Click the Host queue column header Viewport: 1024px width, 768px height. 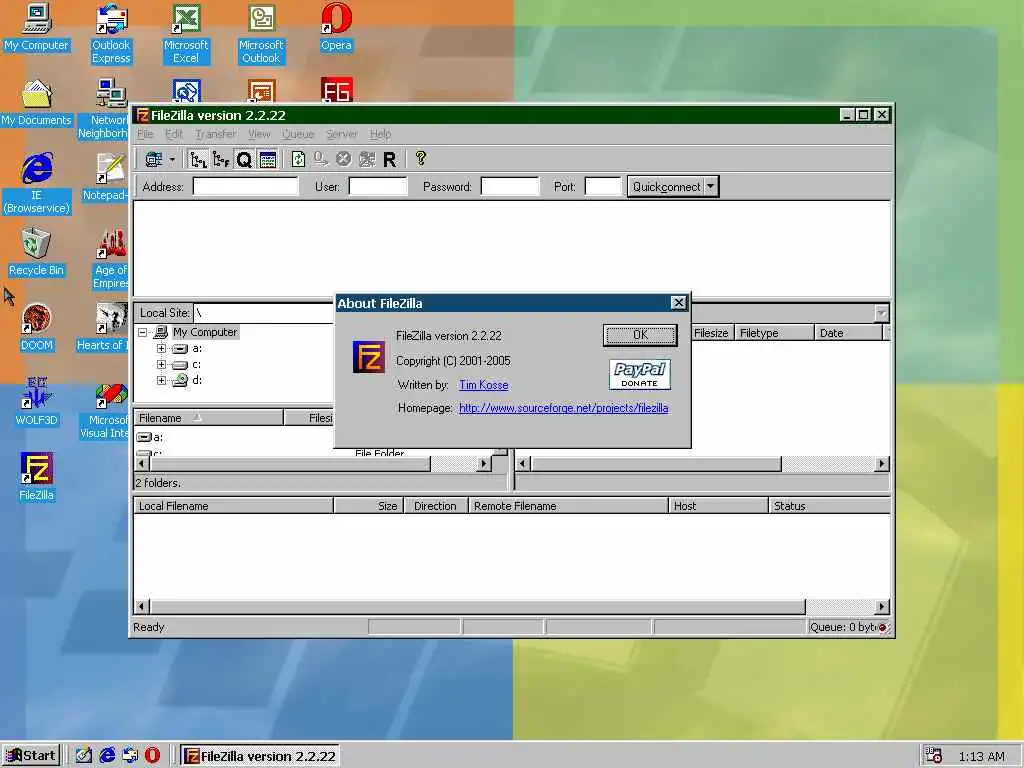coord(718,506)
